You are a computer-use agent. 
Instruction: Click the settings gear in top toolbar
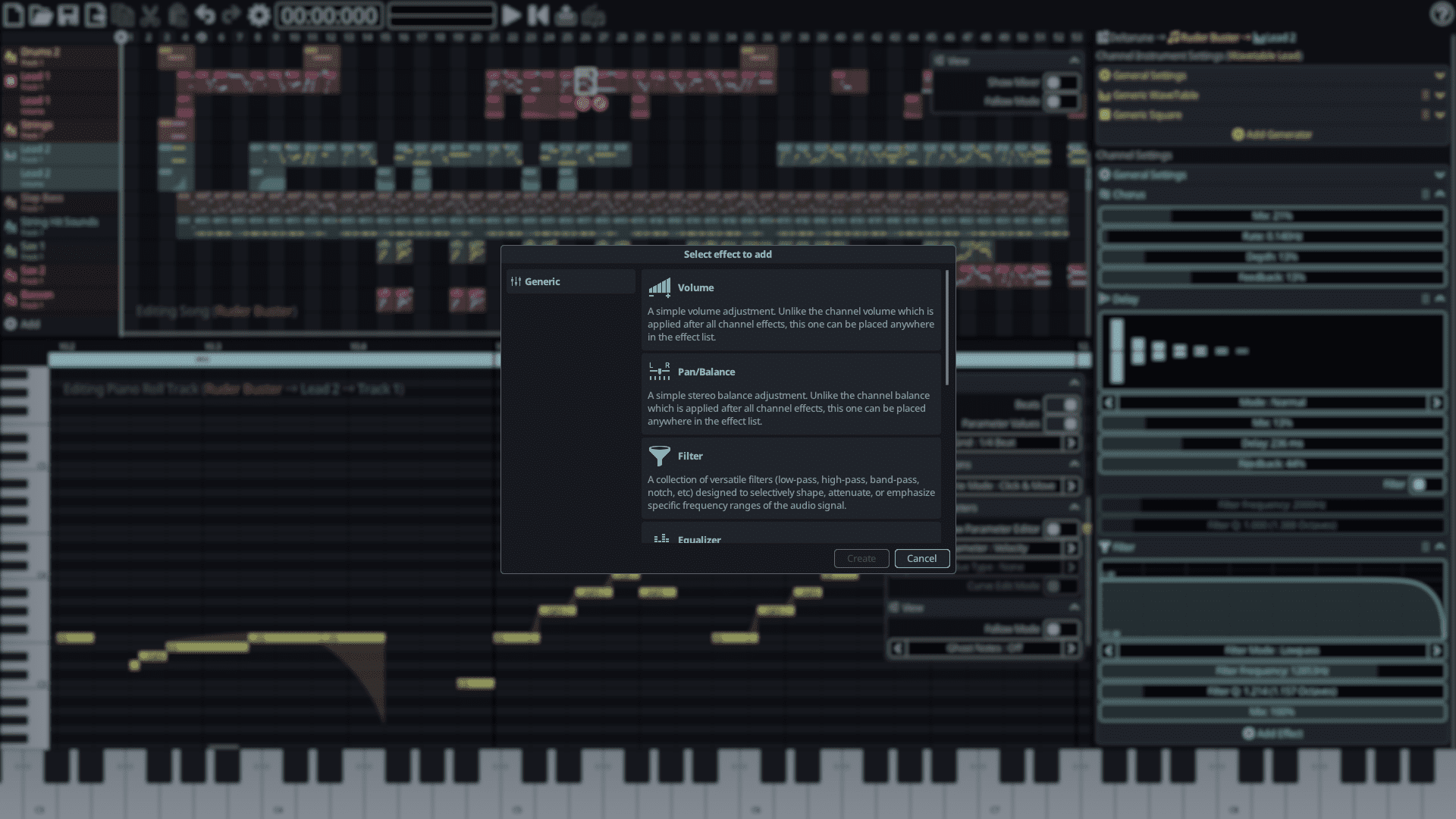click(x=259, y=15)
